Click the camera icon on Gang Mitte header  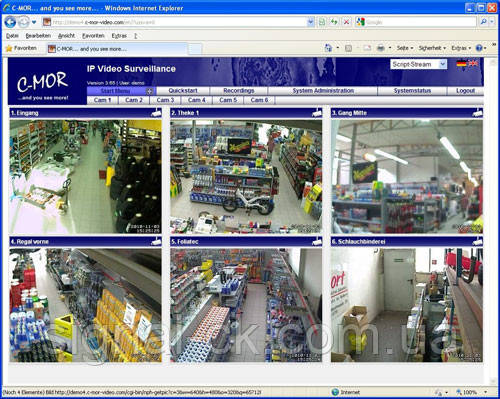click(477, 113)
